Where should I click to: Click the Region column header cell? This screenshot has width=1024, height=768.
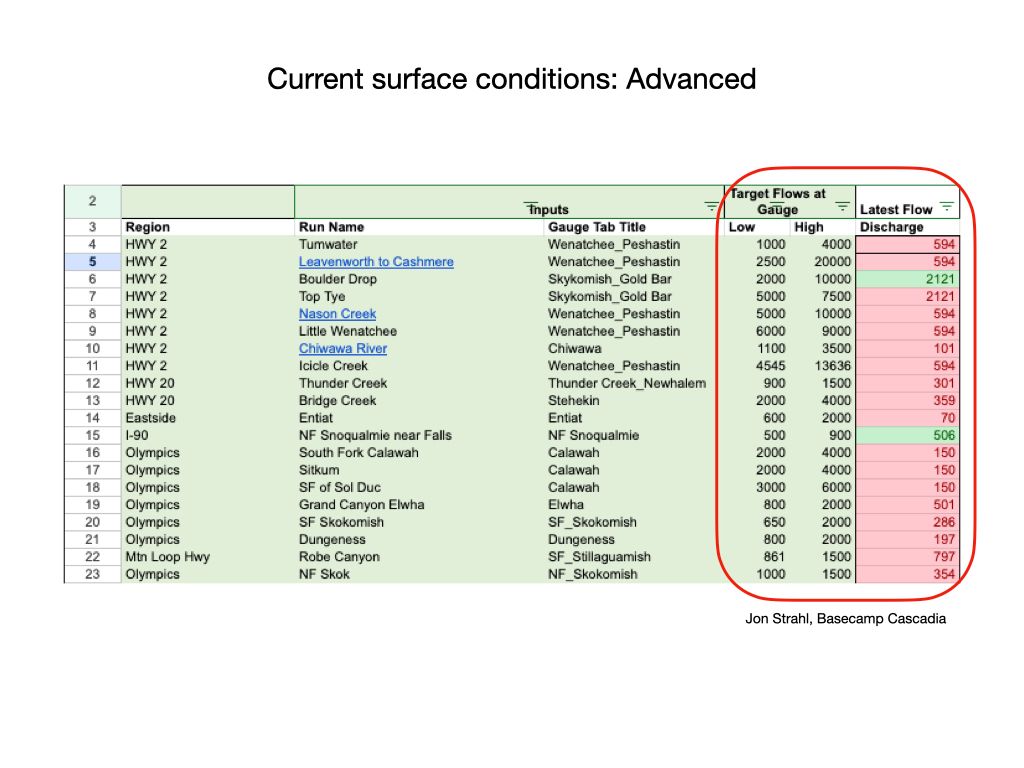(x=208, y=227)
